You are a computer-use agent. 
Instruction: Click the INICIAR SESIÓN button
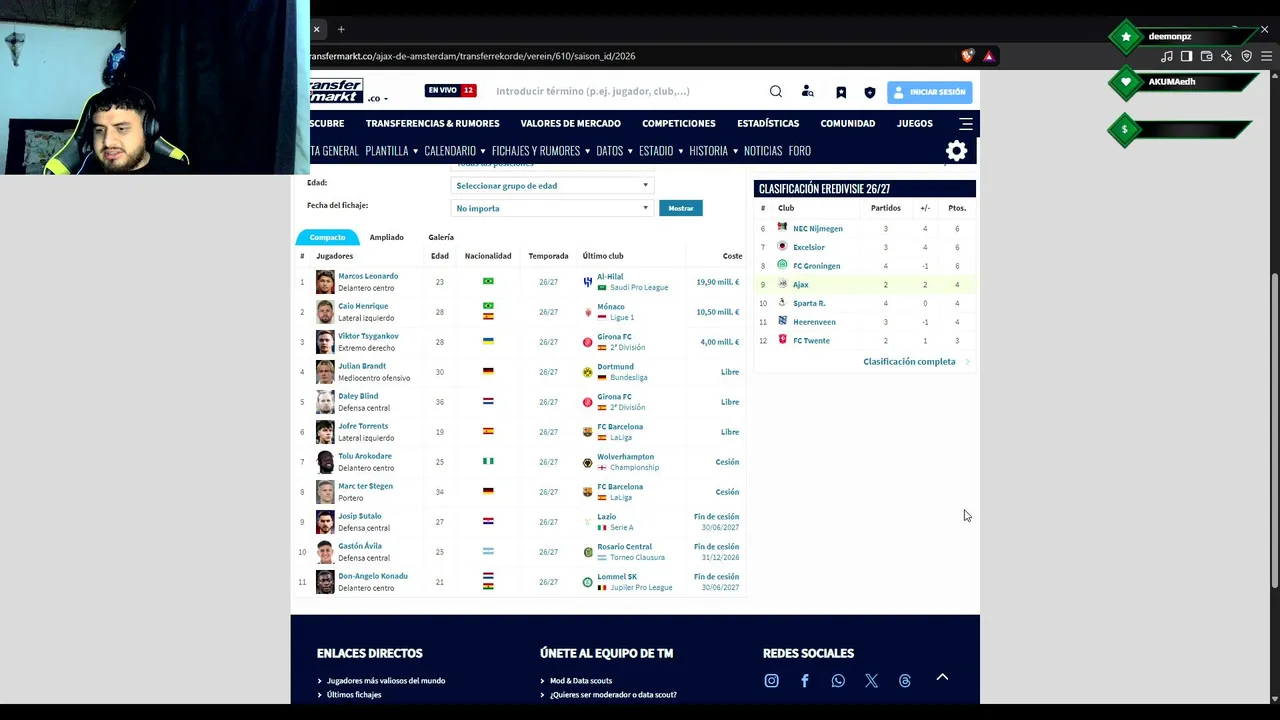click(929, 92)
